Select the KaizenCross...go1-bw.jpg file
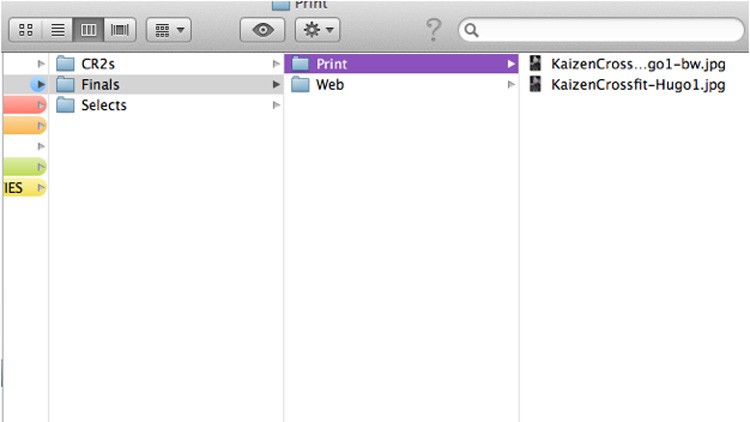This screenshot has height=422, width=750. point(637,64)
